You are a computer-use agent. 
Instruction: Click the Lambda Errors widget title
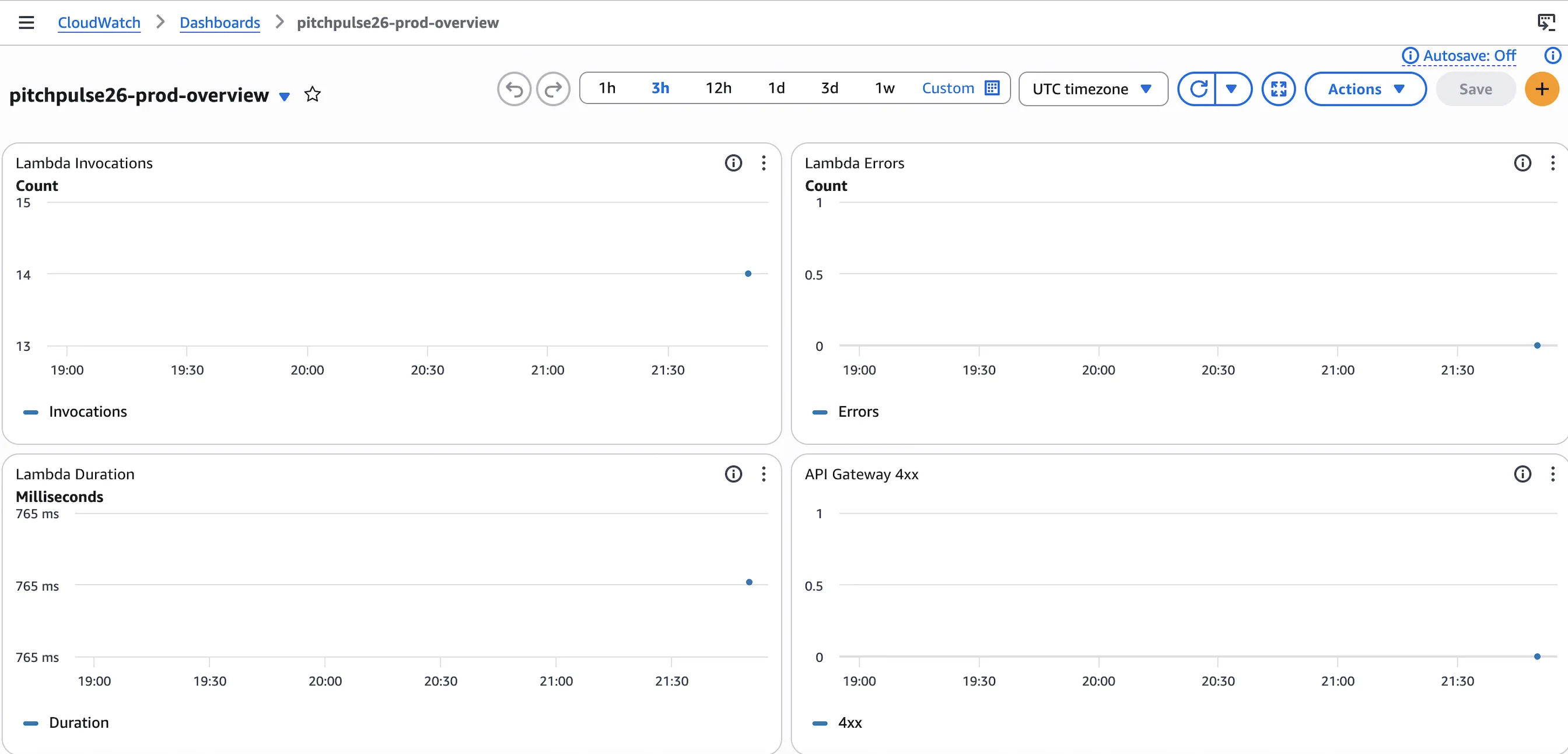pos(854,163)
